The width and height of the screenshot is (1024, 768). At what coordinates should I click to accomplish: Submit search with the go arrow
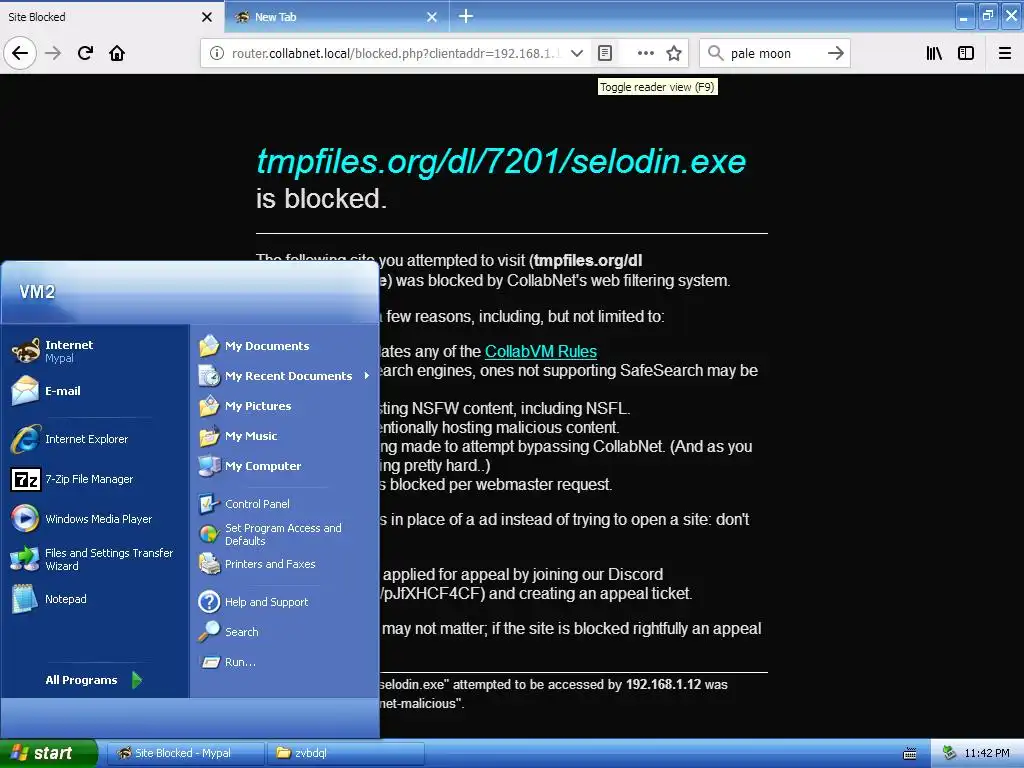(835, 53)
